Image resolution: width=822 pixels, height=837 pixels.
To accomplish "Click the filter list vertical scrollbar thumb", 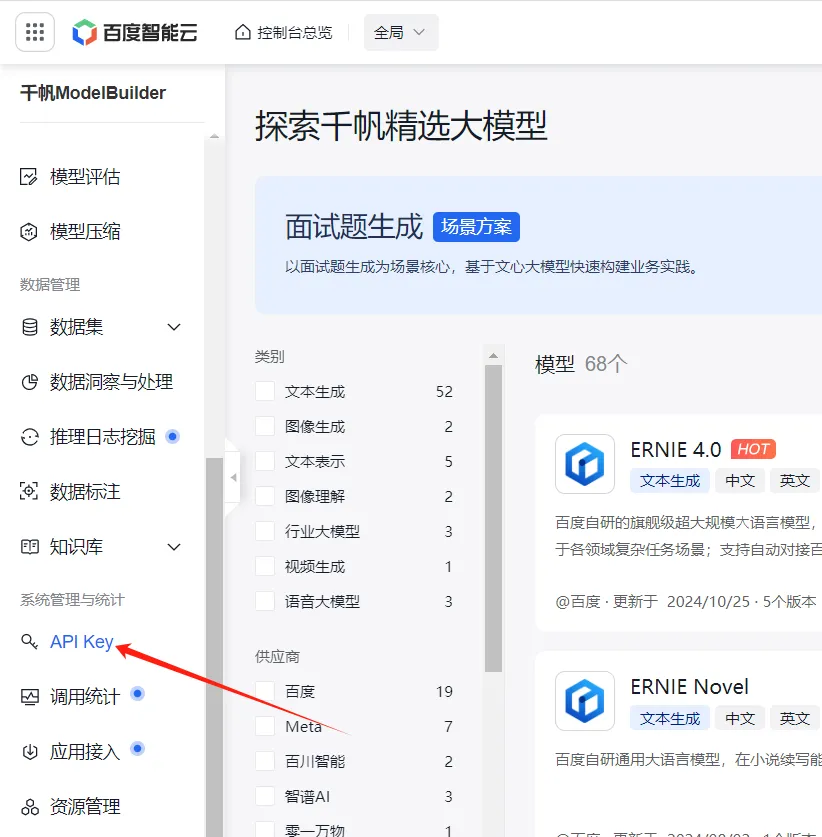I will click(x=493, y=518).
